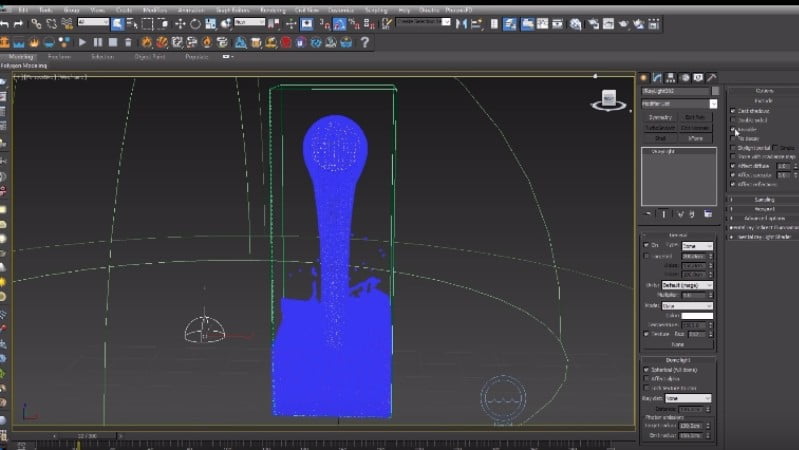
Task: Toggle the Invisible checkbox
Action: click(733, 129)
